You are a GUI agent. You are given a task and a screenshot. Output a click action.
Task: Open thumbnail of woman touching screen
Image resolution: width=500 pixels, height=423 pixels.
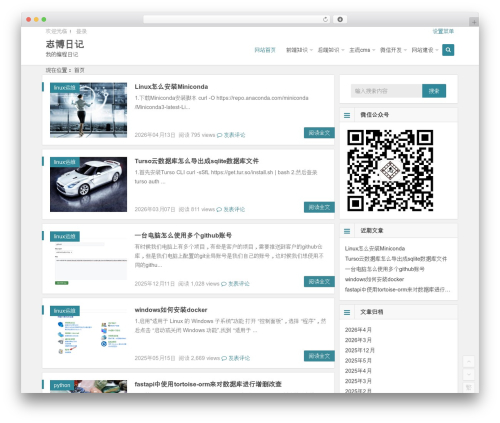tap(88, 110)
